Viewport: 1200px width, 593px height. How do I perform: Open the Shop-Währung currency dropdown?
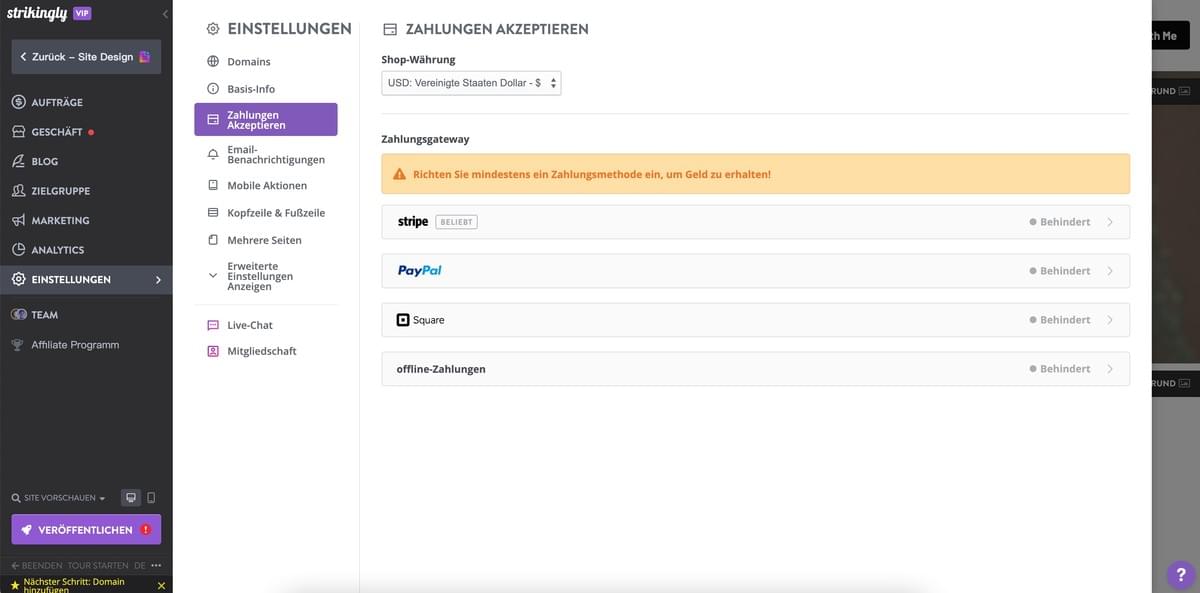[x=470, y=83]
